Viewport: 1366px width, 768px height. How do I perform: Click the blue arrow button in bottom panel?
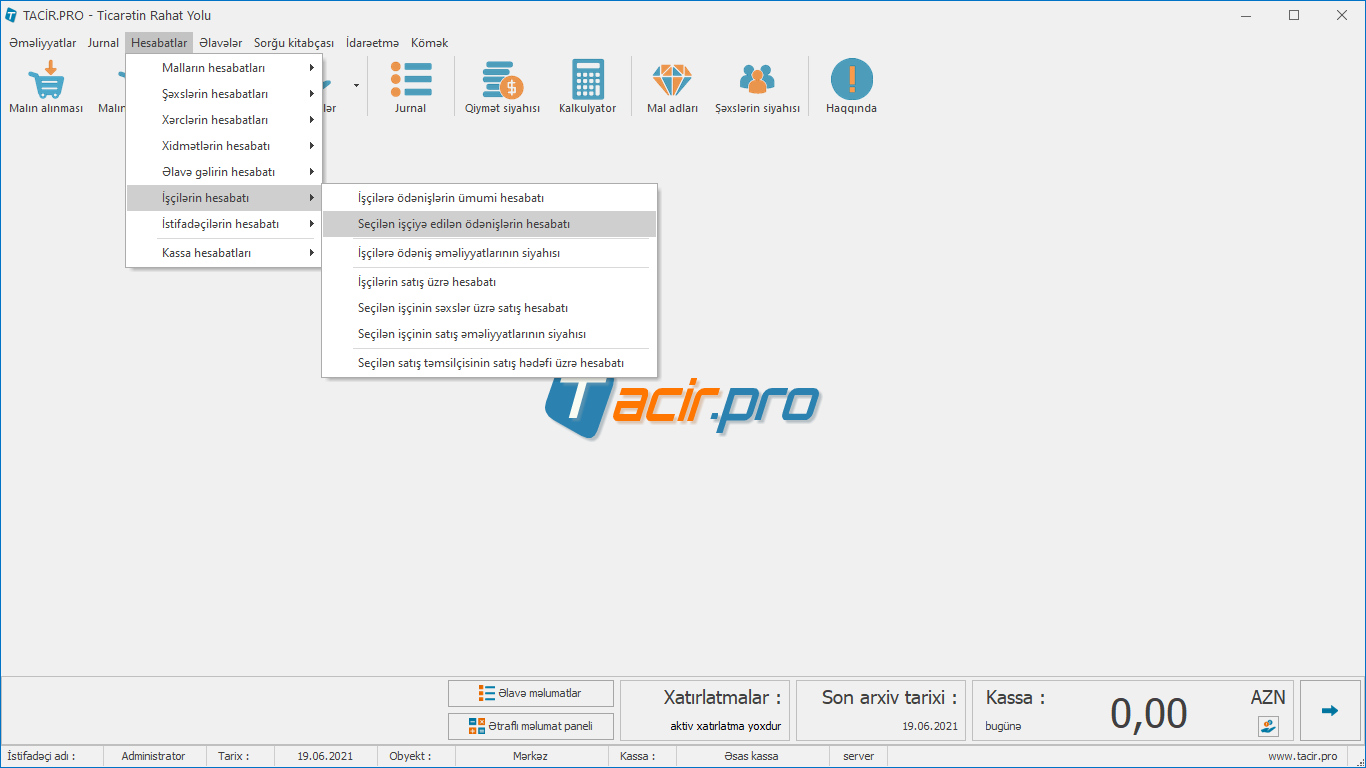click(1330, 711)
